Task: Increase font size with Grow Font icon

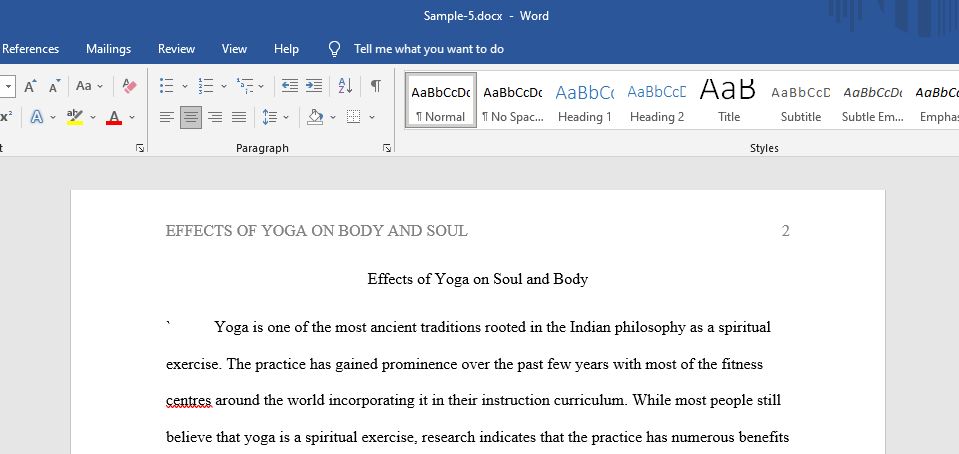Action: click(31, 86)
